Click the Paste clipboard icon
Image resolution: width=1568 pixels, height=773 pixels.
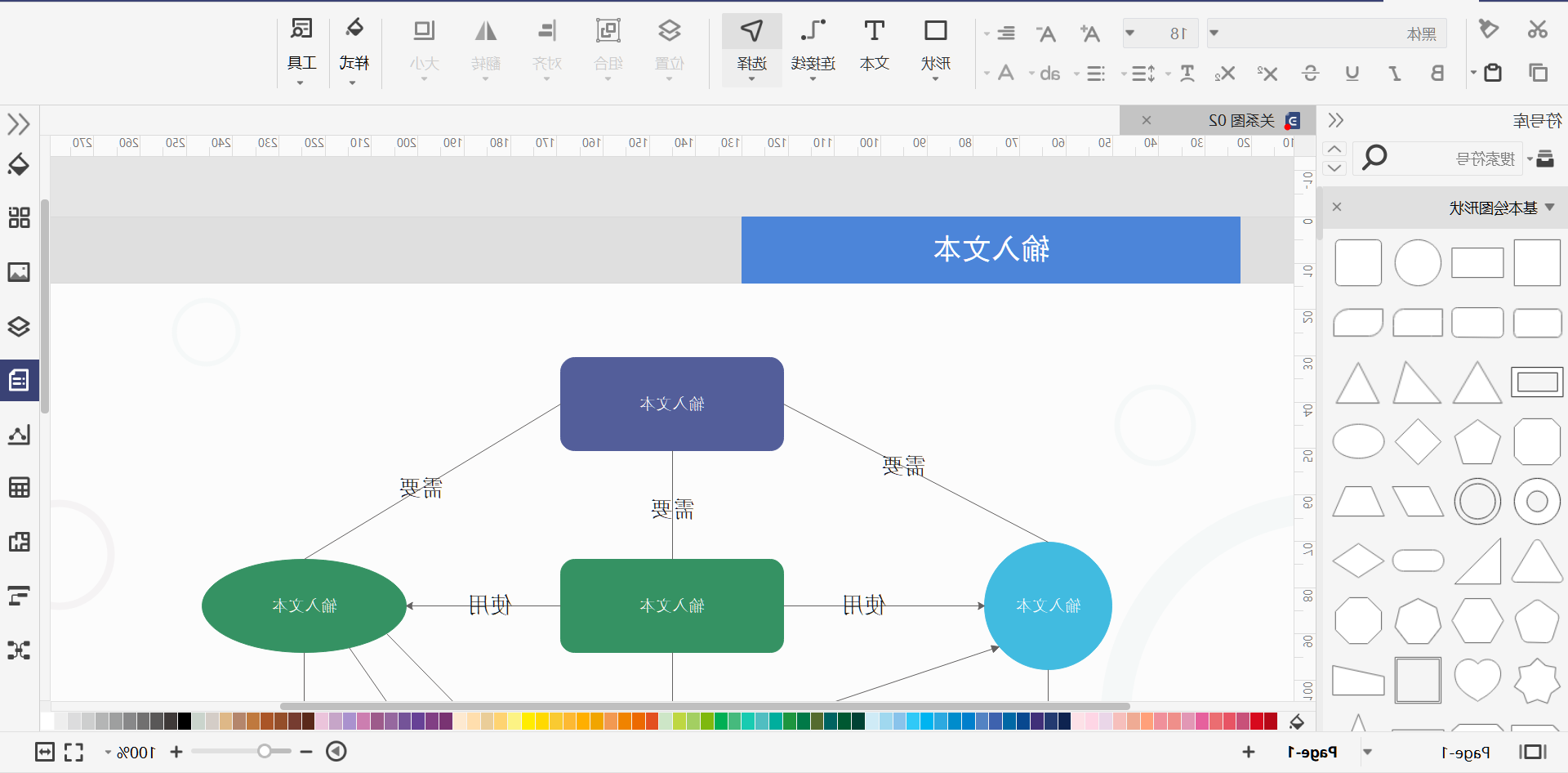click(1494, 73)
